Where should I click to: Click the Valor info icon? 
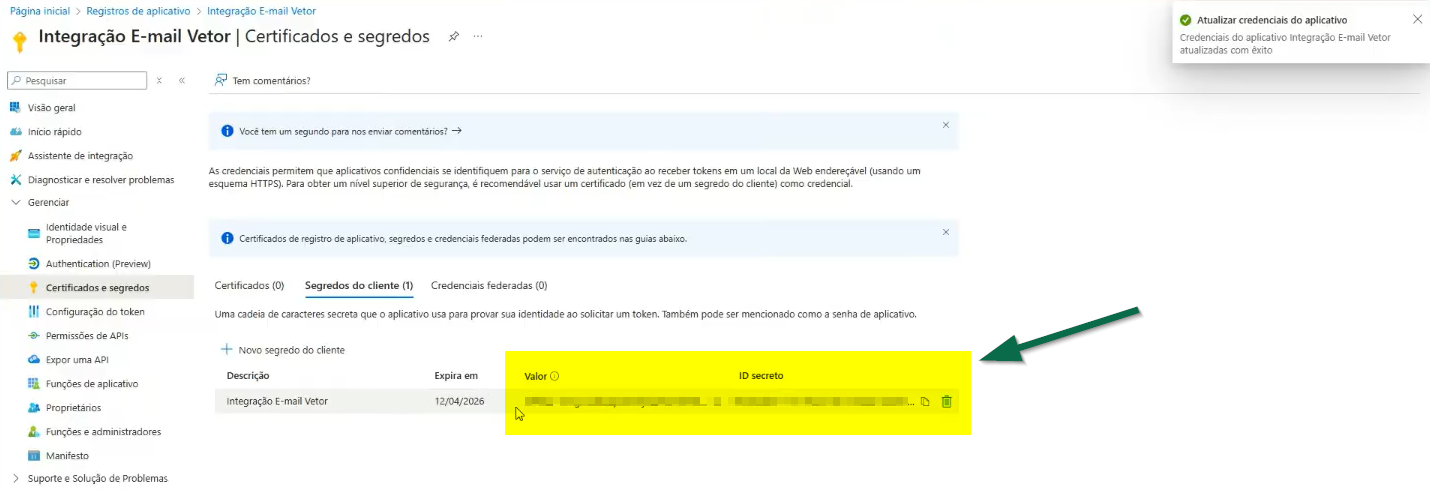point(555,377)
